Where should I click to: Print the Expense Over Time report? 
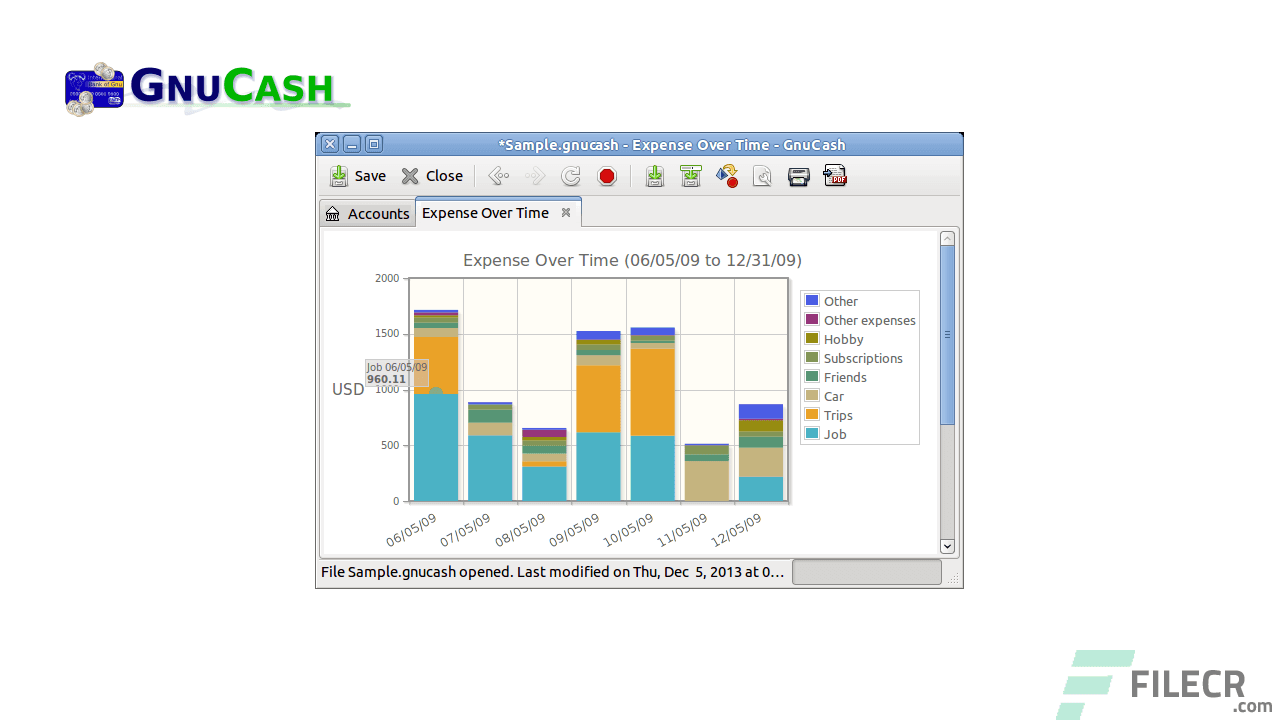point(798,176)
